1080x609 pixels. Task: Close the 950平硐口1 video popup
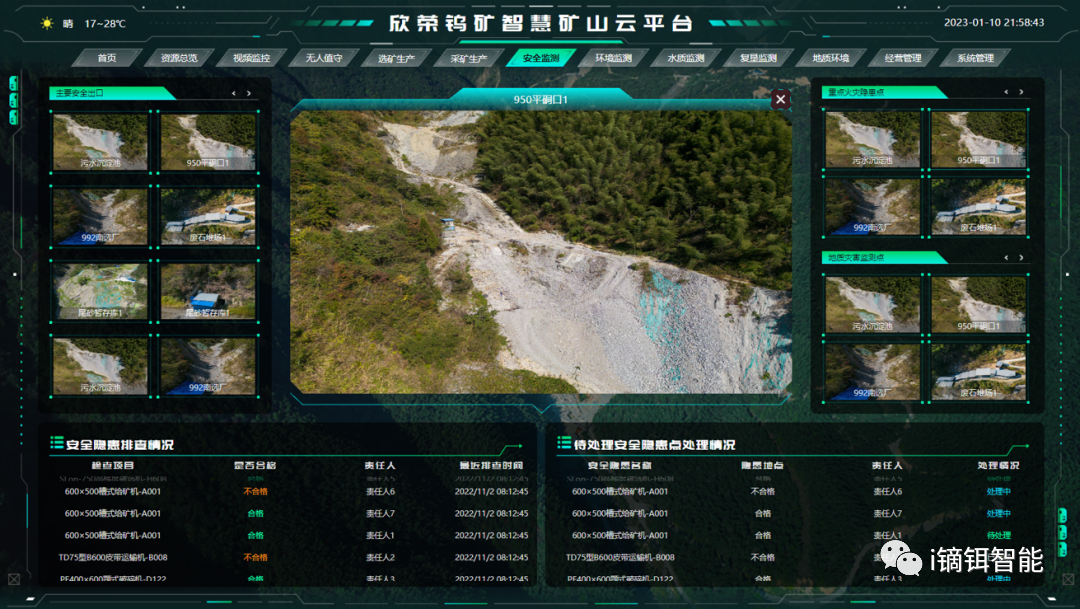click(781, 99)
